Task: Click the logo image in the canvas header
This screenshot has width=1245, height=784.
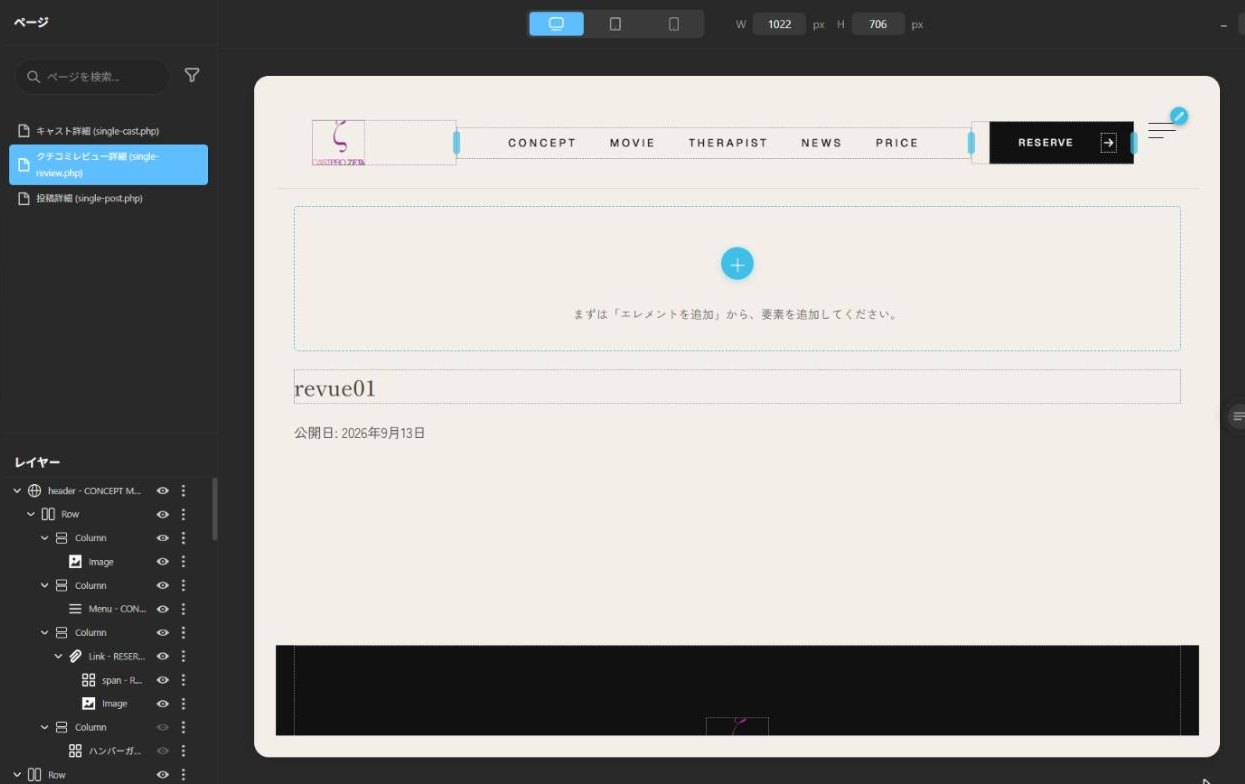Action: click(338, 143)
